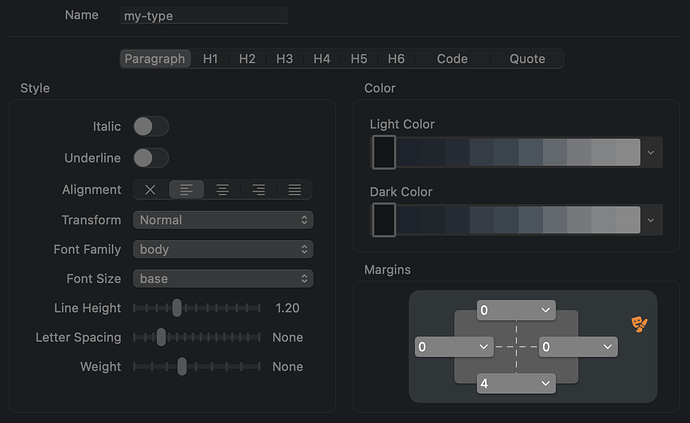The width and height of the screenshot is (690, 423).
Task: Select the no-alignment X icon
Action: [150, 190]
